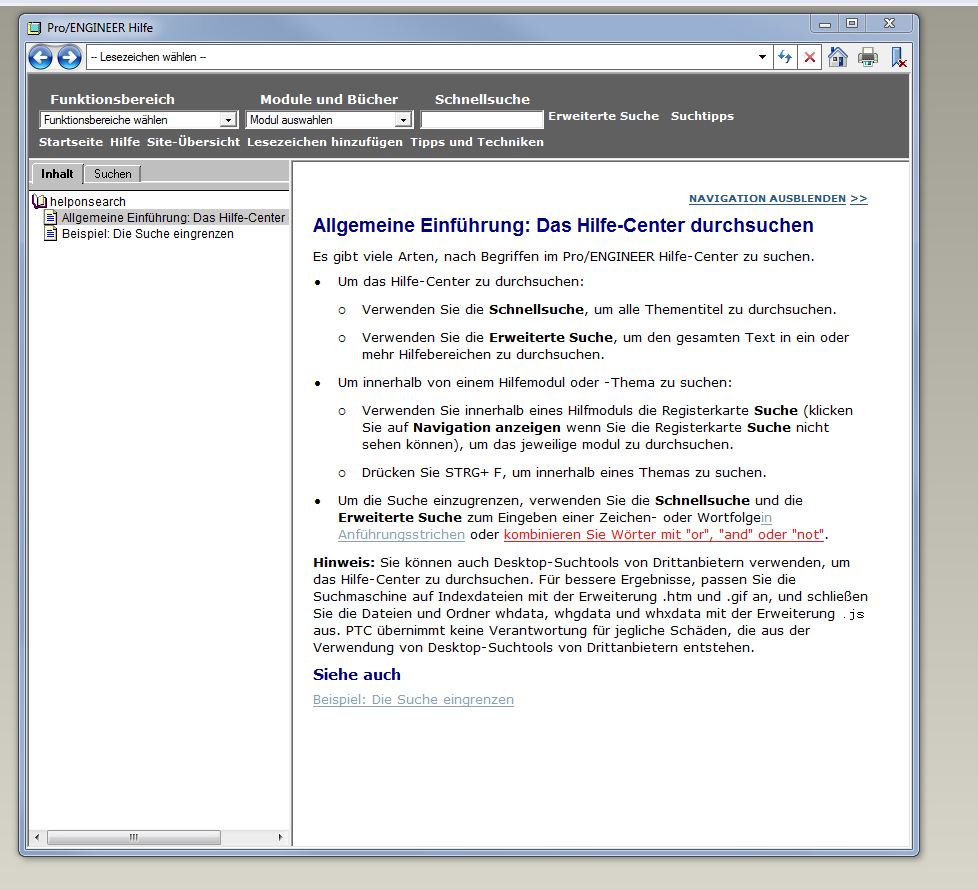Maximize the Pro/ENGINEER Hilfe window
Image resolution: width=978 pixels, height=890 pixels.
[x=852, y=24]
